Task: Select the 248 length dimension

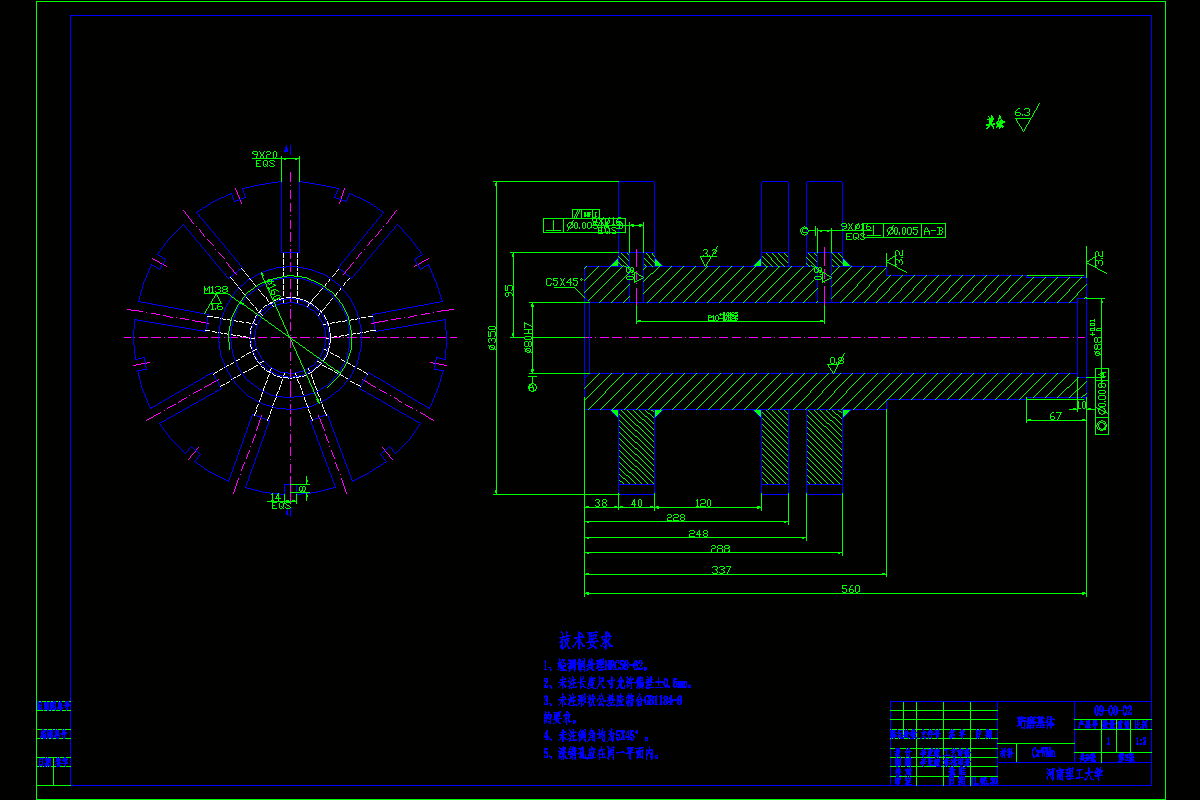Action: (698, 534)
